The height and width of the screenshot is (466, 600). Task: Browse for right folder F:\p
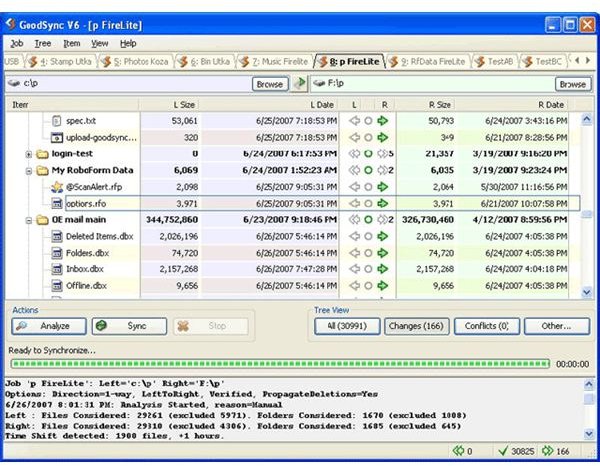(x=573, y=84)
